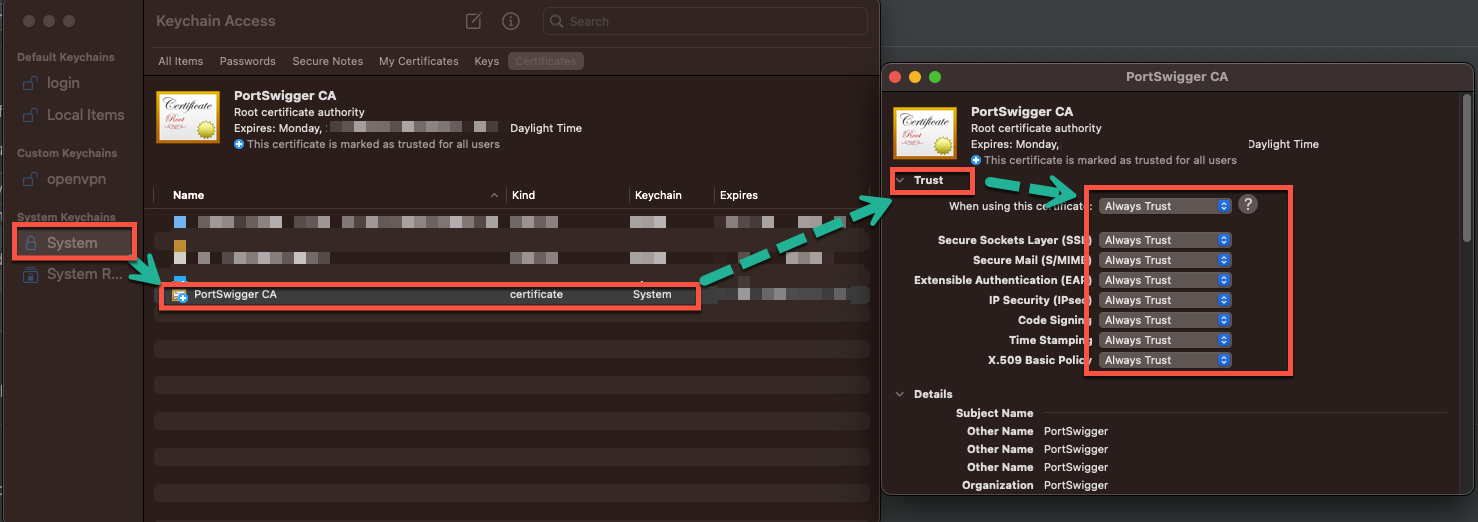
Task: Switch to the Certificates tab
Action: 546,61
